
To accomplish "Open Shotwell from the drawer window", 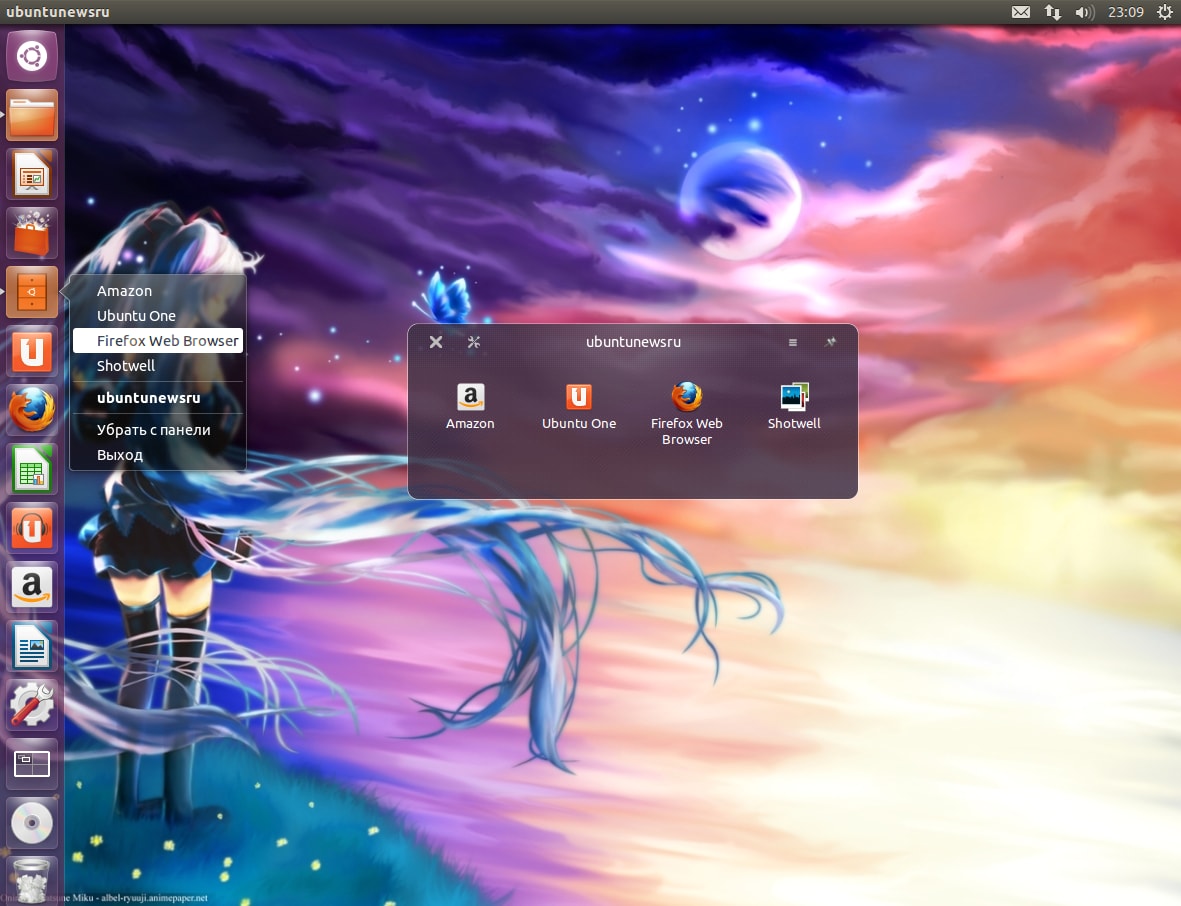I will click(794, 406).
